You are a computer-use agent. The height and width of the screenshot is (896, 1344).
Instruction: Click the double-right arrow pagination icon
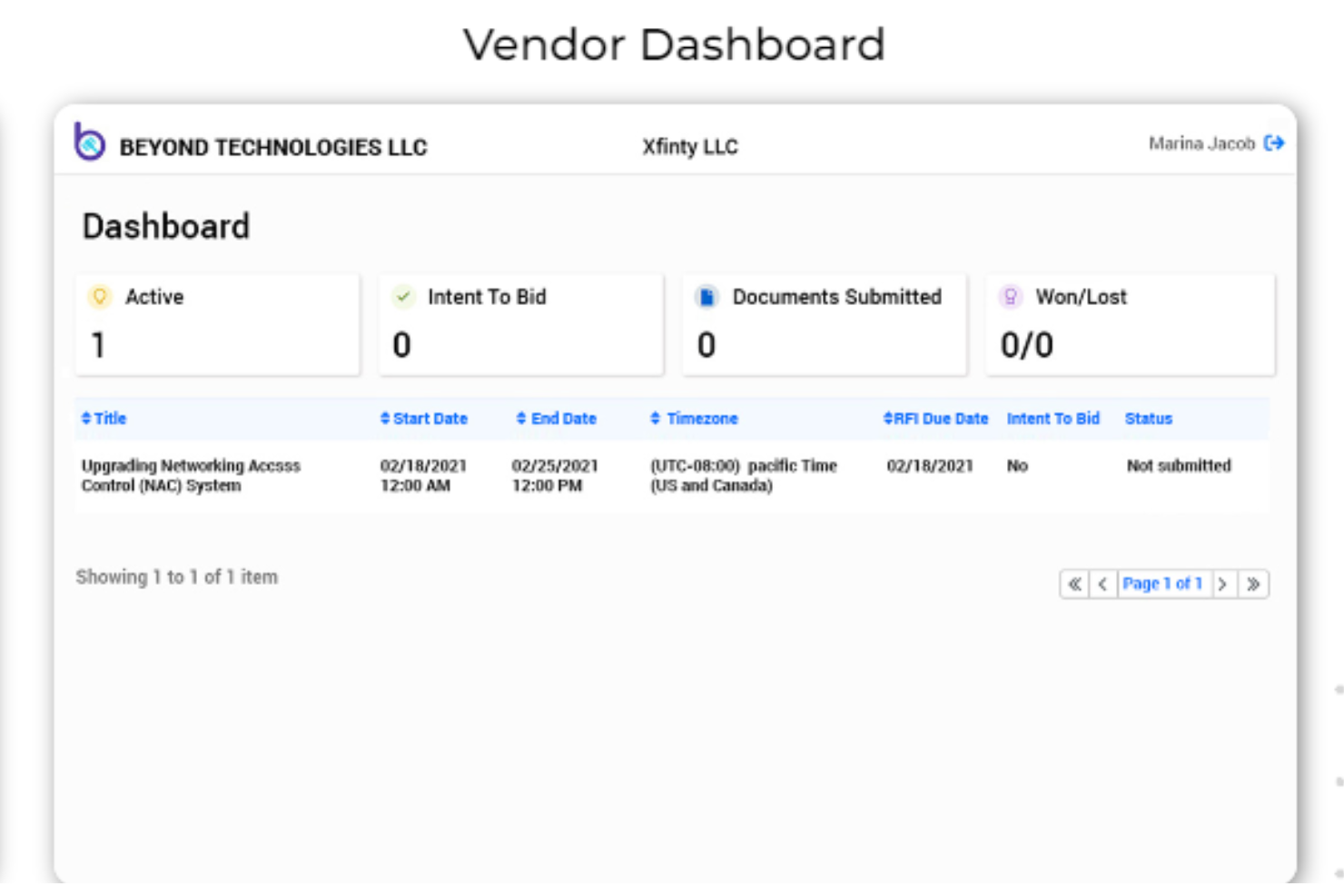[x=1254, y=584]
